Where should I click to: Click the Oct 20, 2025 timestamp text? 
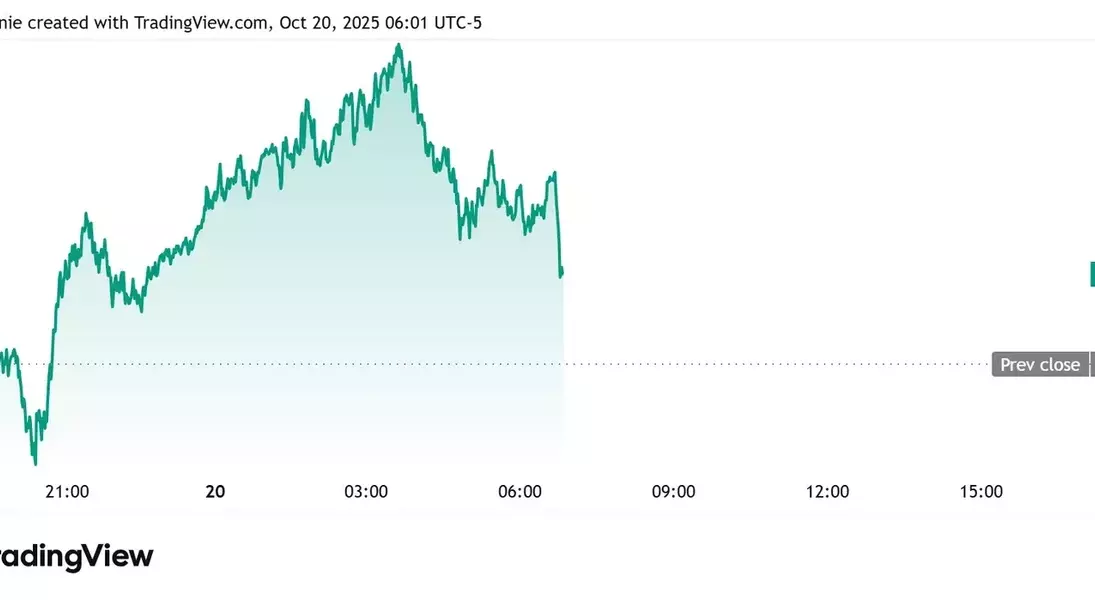(330, 22)
